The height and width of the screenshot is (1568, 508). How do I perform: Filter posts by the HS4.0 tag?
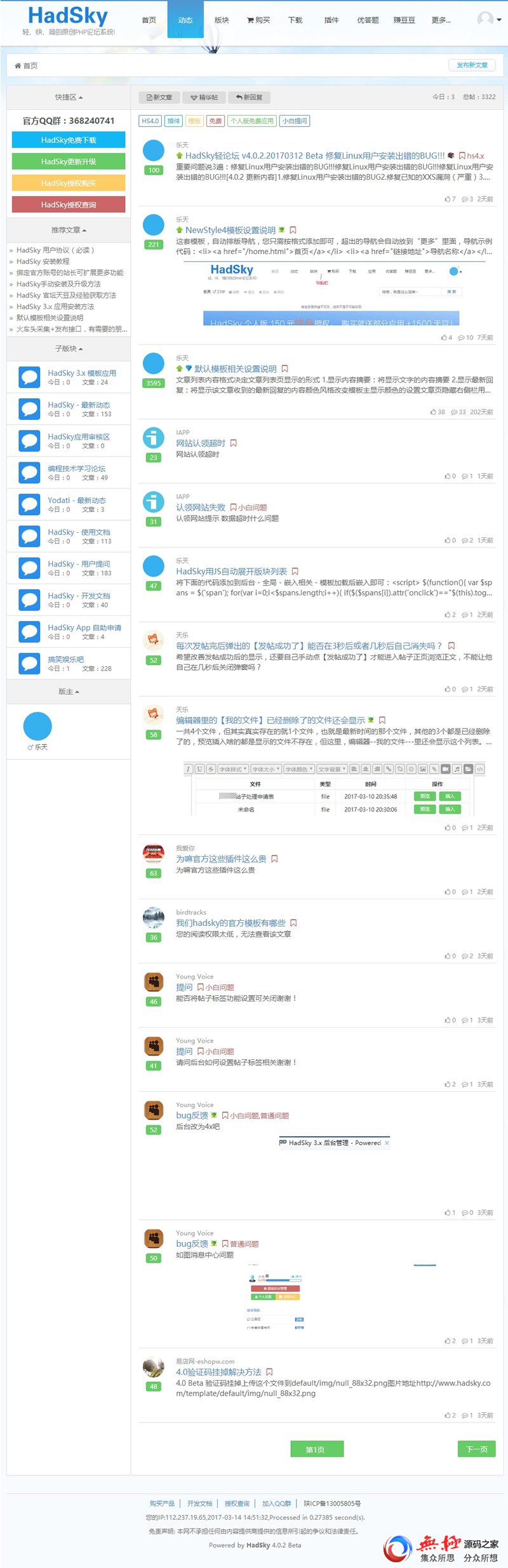150,121
